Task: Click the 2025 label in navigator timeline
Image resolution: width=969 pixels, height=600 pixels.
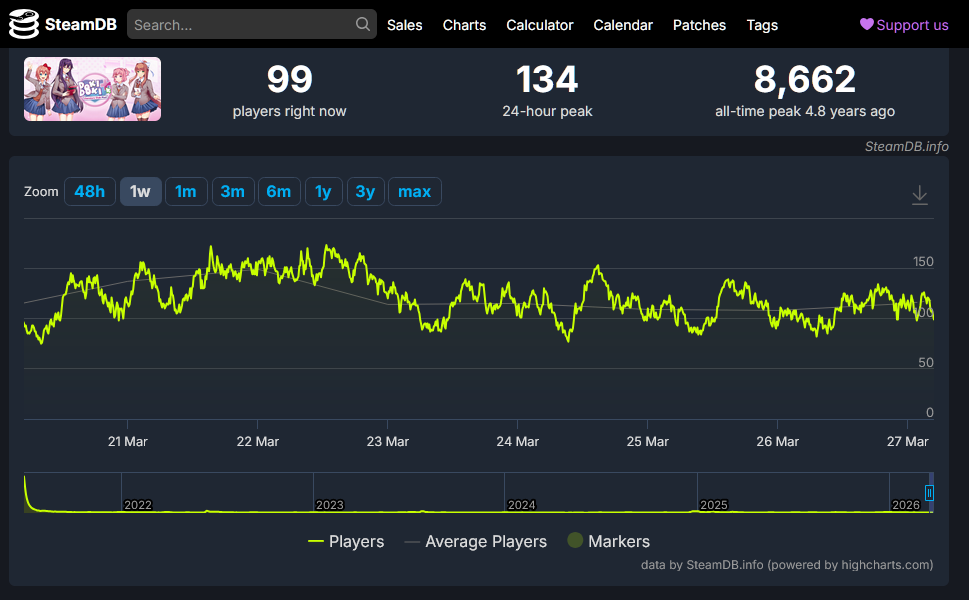Action: click(713, 505)
